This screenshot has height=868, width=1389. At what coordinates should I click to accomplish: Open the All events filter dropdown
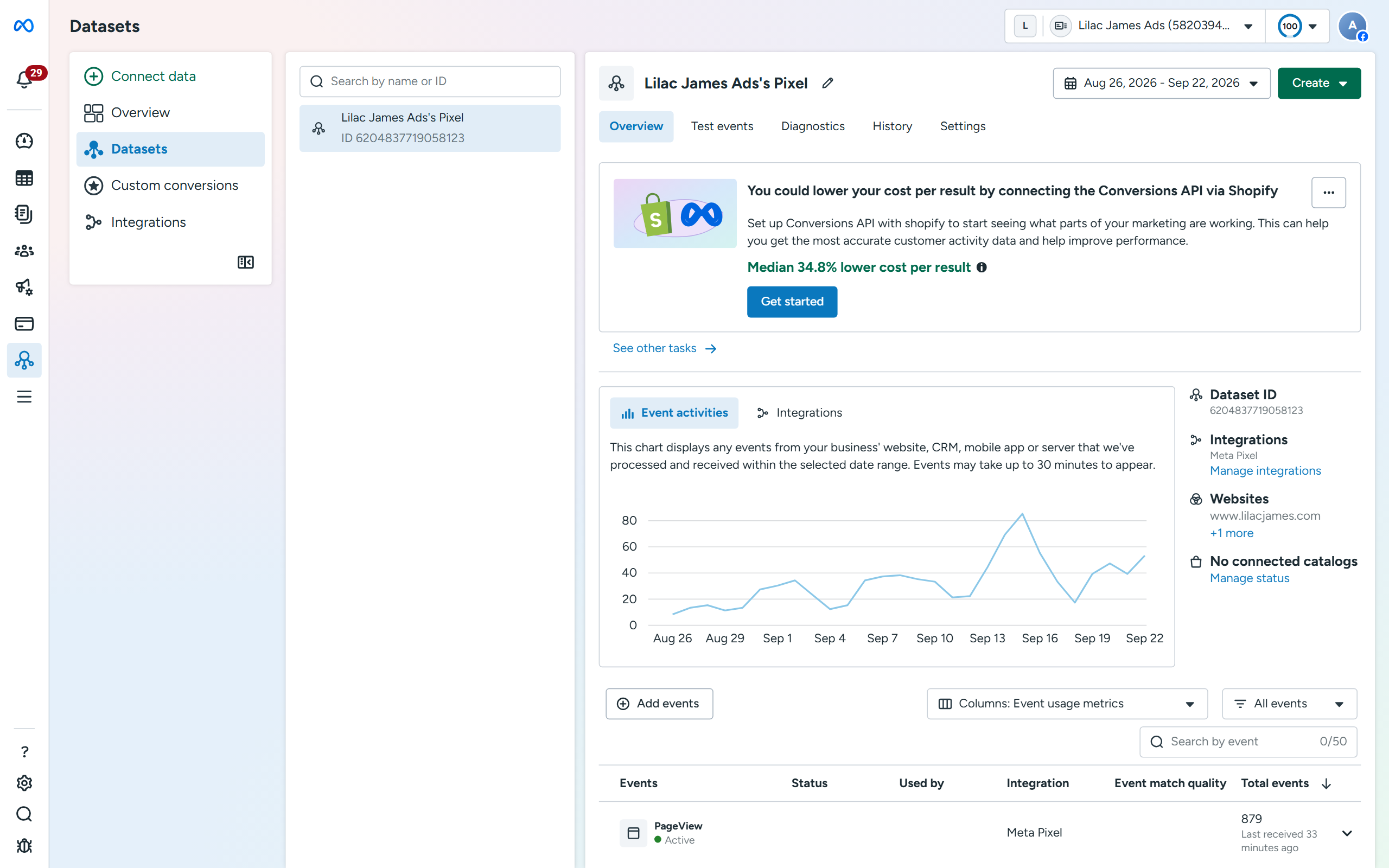(x=1289, y=704)
